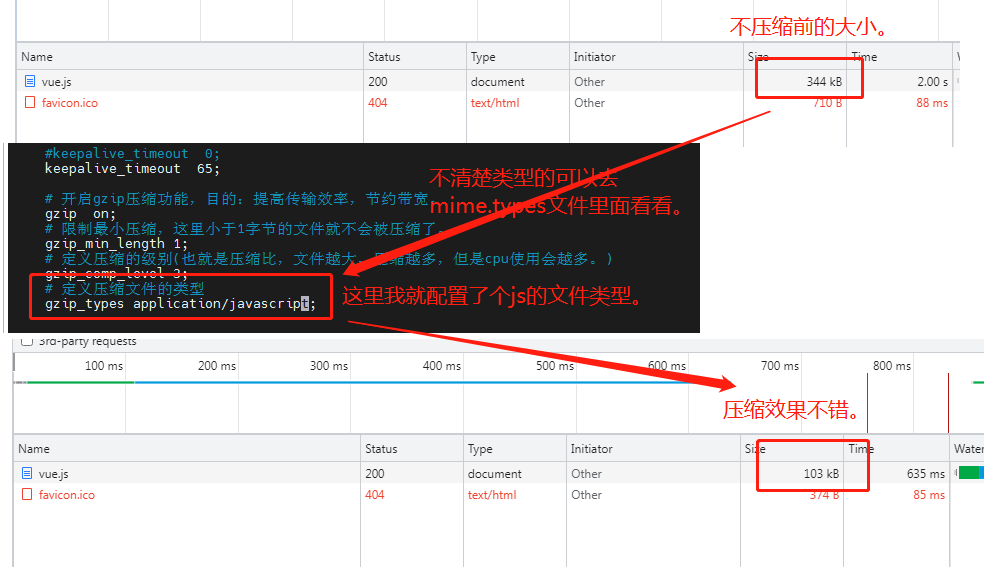This screenshot has height=580, width=1007.
Task: Click the keepalive_timeout 65 config line
Action: (x=132, y=168)
